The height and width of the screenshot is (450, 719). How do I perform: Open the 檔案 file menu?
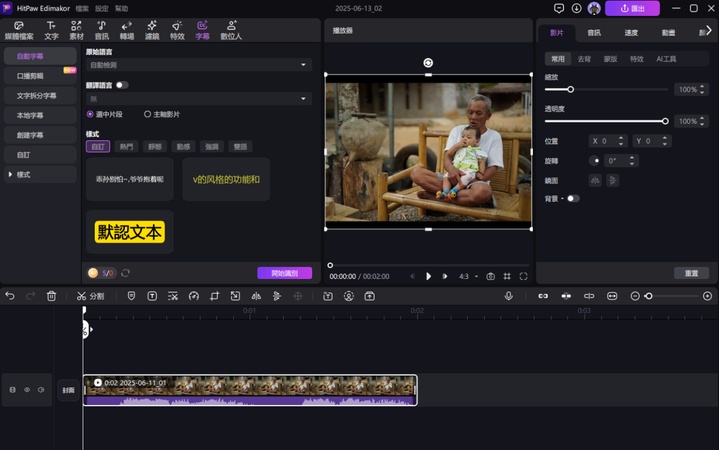click(x=82, y=8)
